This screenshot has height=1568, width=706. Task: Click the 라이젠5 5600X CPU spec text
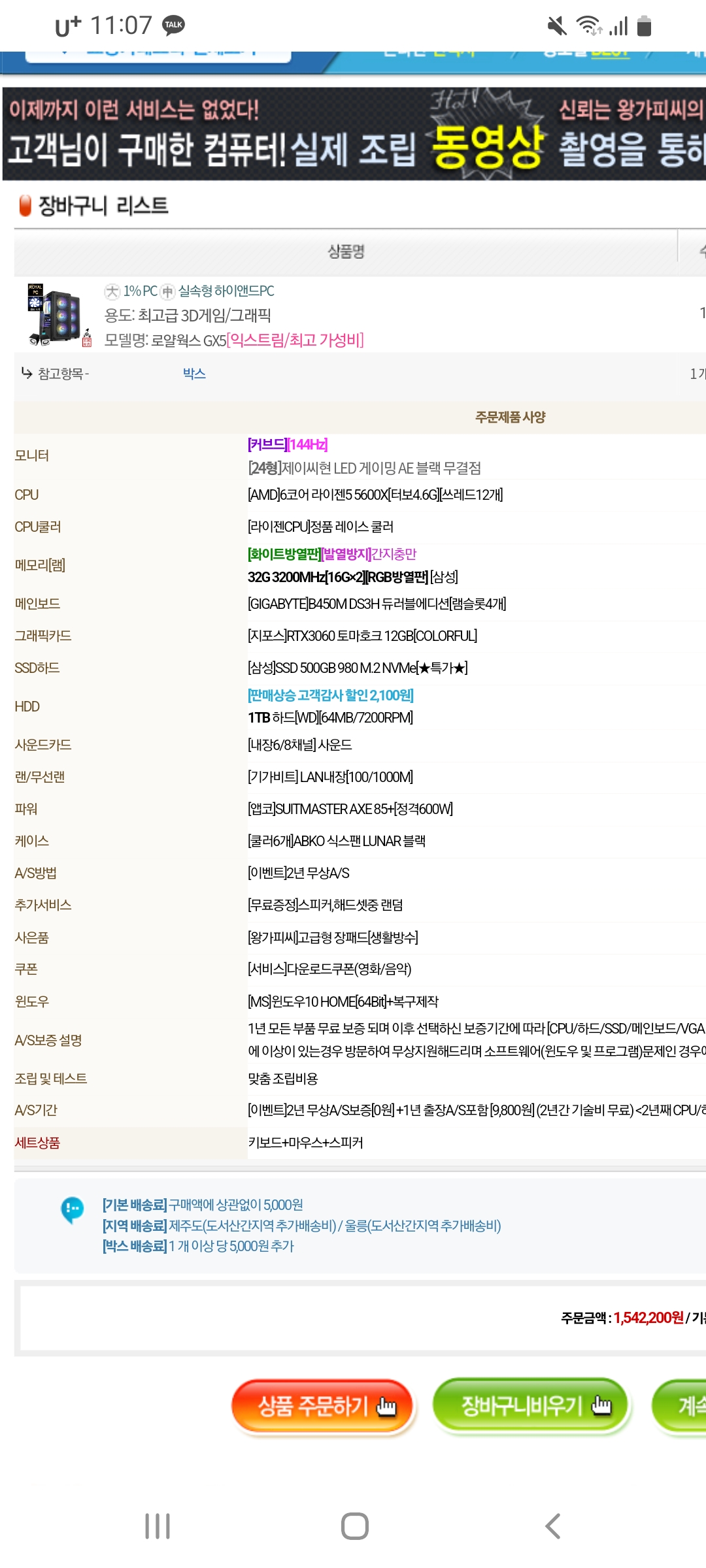click(375, 495)
